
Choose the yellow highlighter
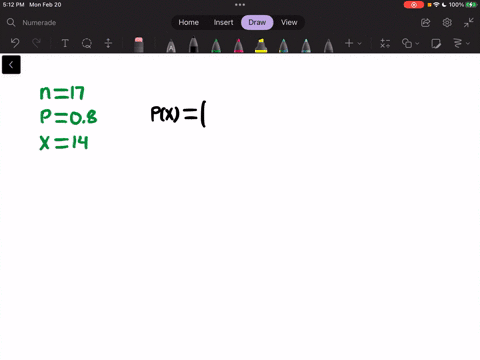point(261,45)
